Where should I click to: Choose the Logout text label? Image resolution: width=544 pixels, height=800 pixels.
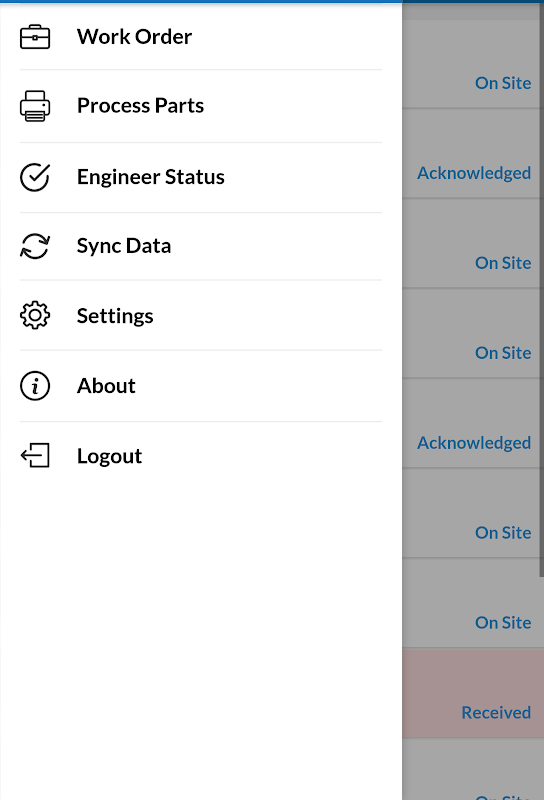pyautogui.click(x=109, y=456)
